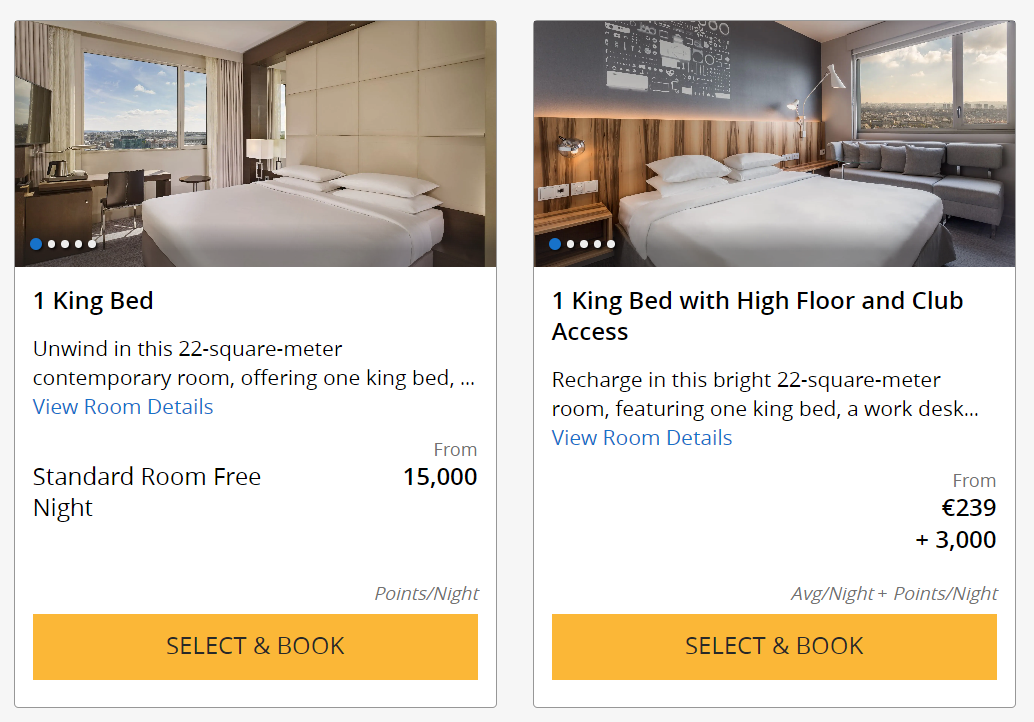Show last photo of 1 King Bed room
1034x722 pixels.
92,243
